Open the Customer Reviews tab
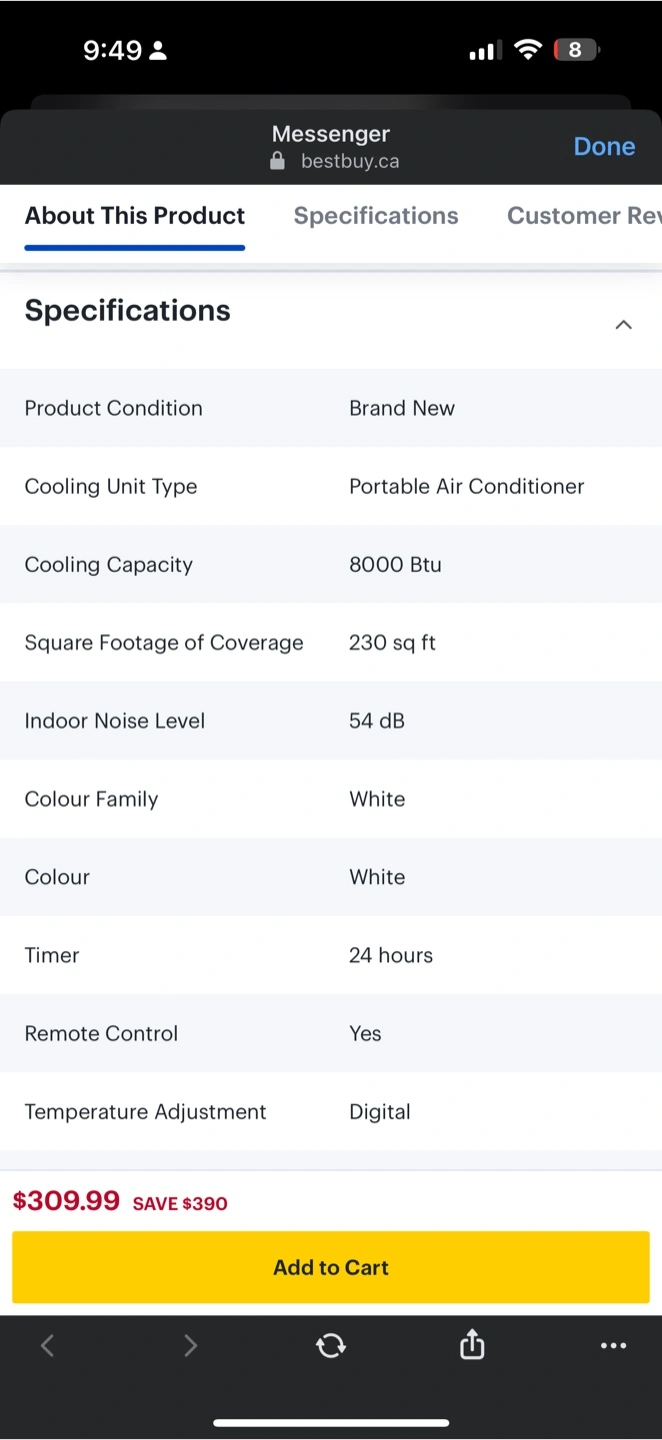Image resolution: width=662 pixels, height=1440 pixels. click(x=584, y=216)
